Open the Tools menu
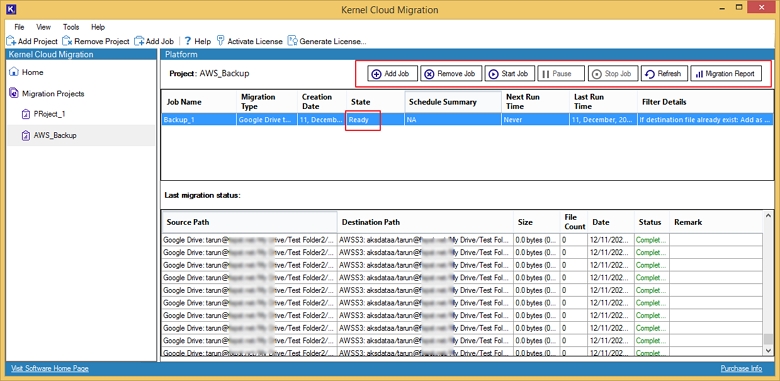Screen dimensions: 780x381 71,27
